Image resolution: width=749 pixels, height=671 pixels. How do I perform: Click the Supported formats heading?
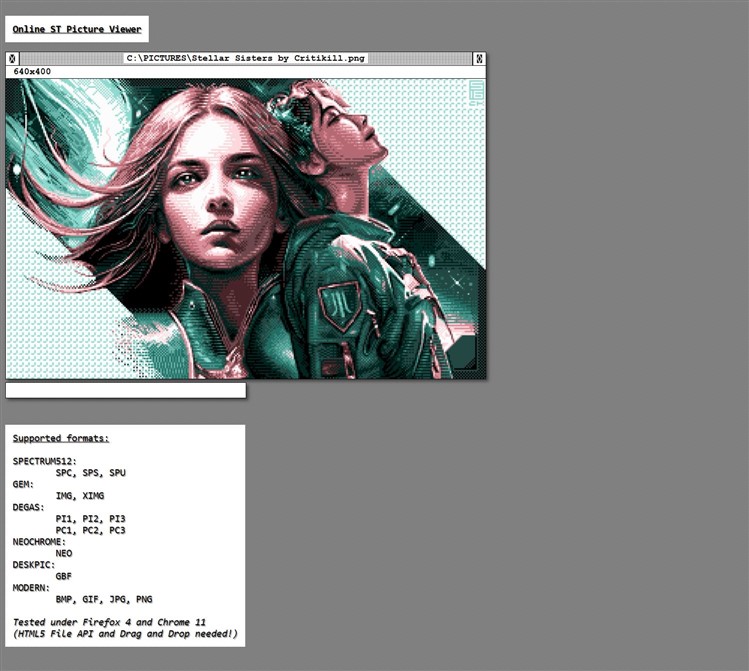tap(61, 438)
